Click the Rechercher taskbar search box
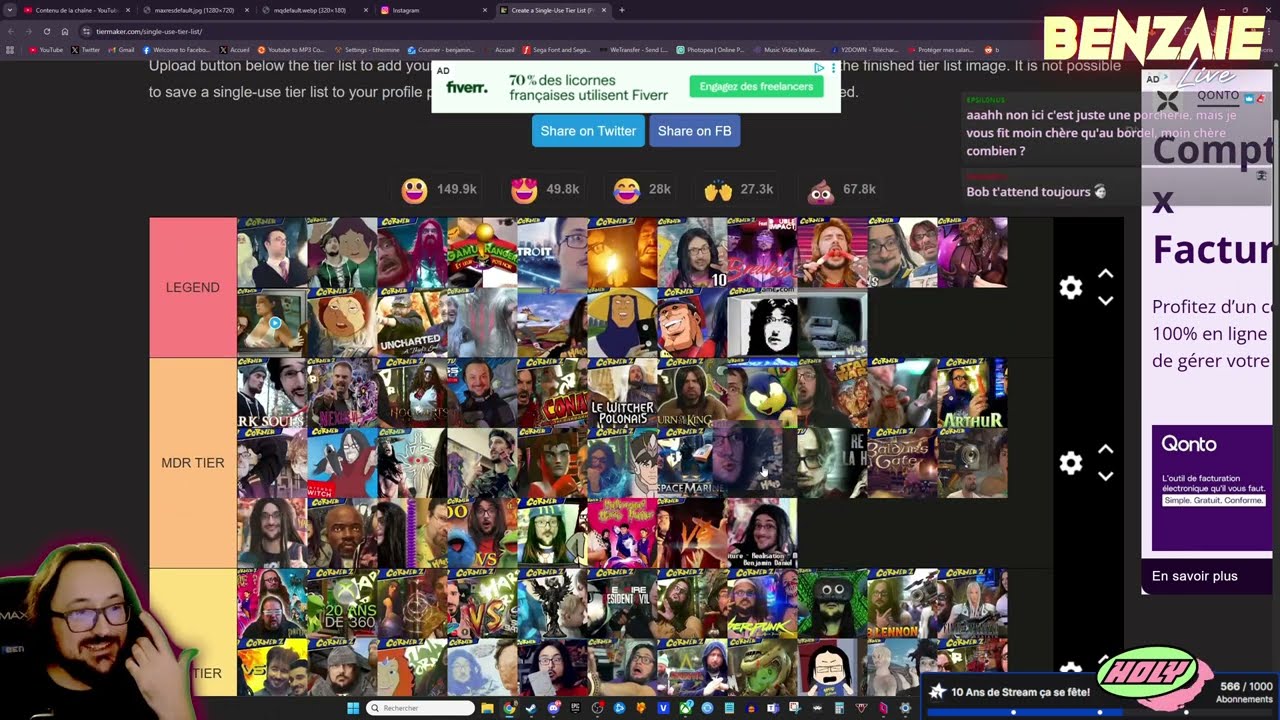This screenshot has height=720, width=1280. (421, 708)
